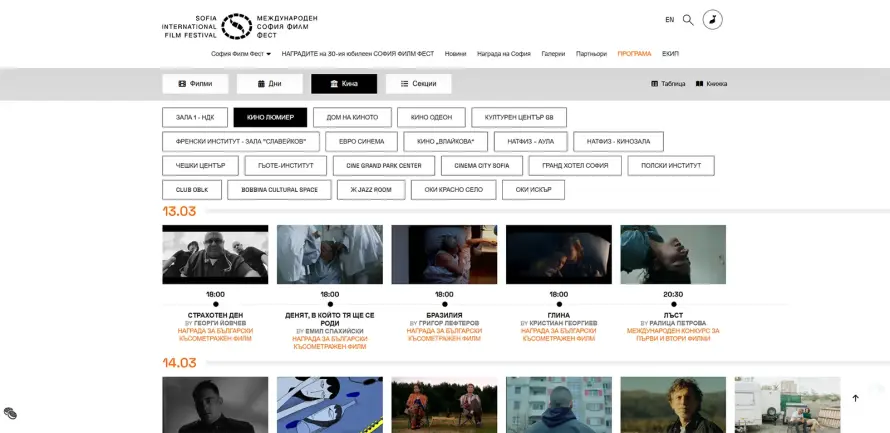Image resolution: width=890 pixels, height=433 pixels.
Task: Open МЕЖДУНАРОДЕН КОНКУРС ЗА ПЪРВИ И ВТОРИ ФИЛМИ section
Action: [x=673, y=335]
